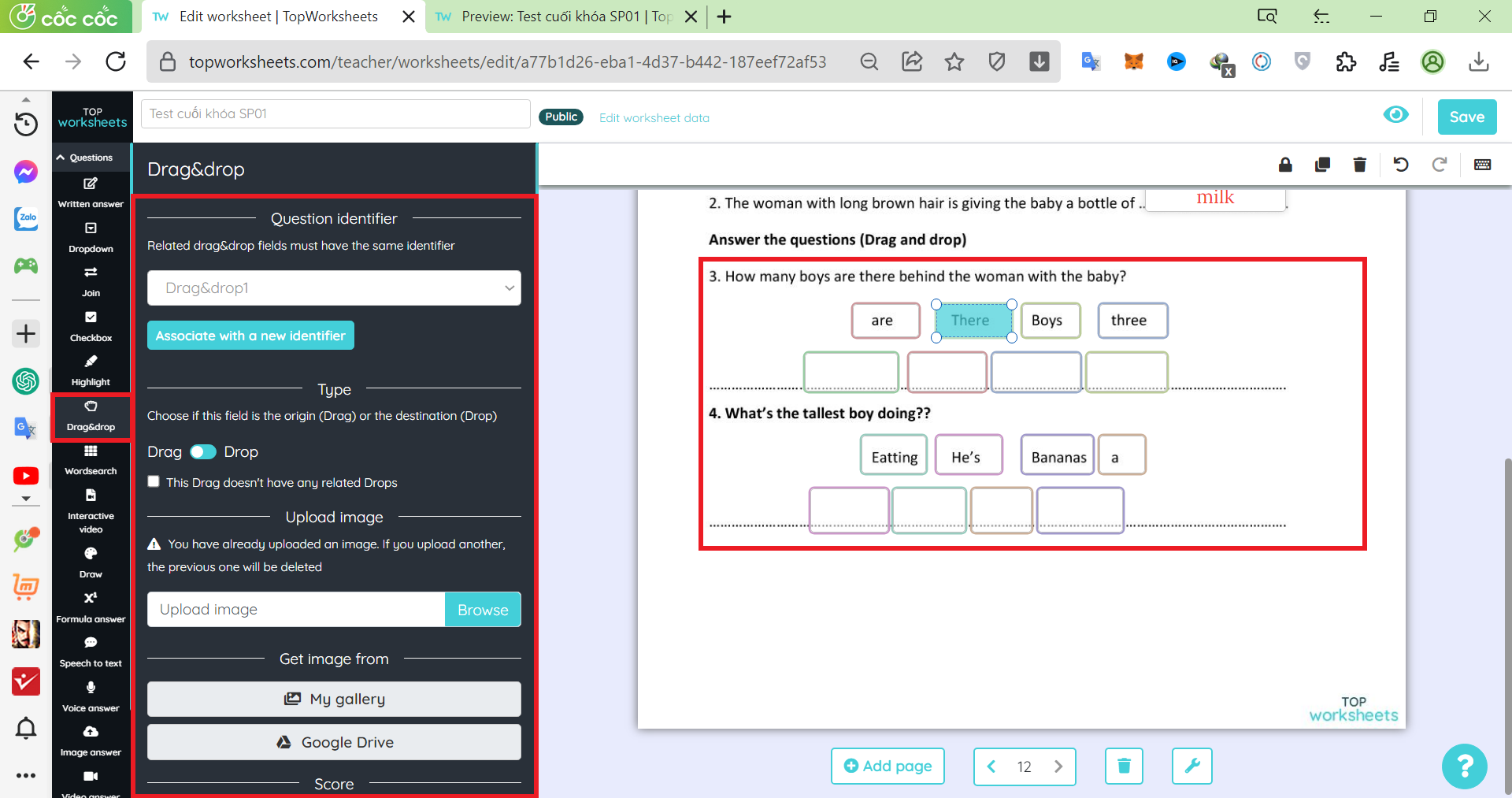
Task: Open the Drag&drop1 identifier dropdown
Action: pyautogui.click(x=334, y=288)
